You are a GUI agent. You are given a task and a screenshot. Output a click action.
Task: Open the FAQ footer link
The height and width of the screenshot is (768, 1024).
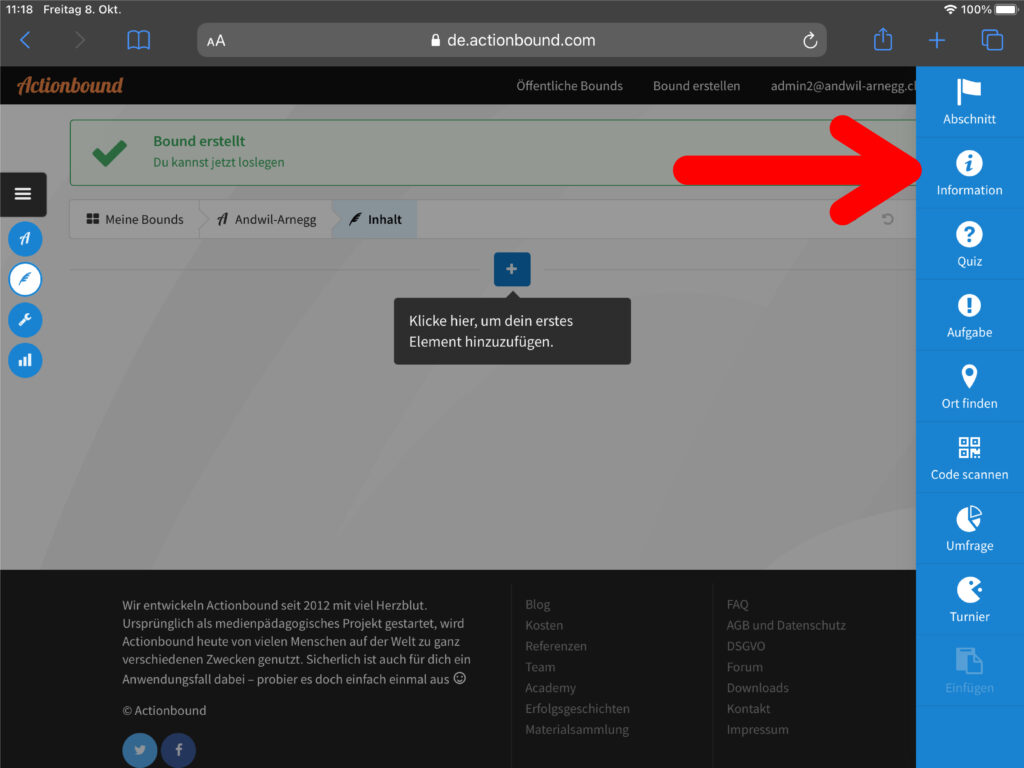click(737, 604)
